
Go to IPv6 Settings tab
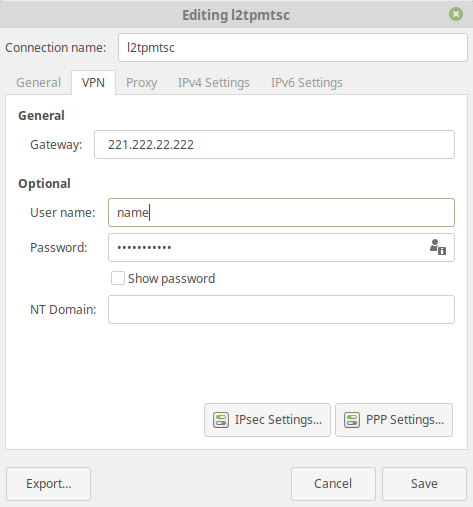coord(307,83)
